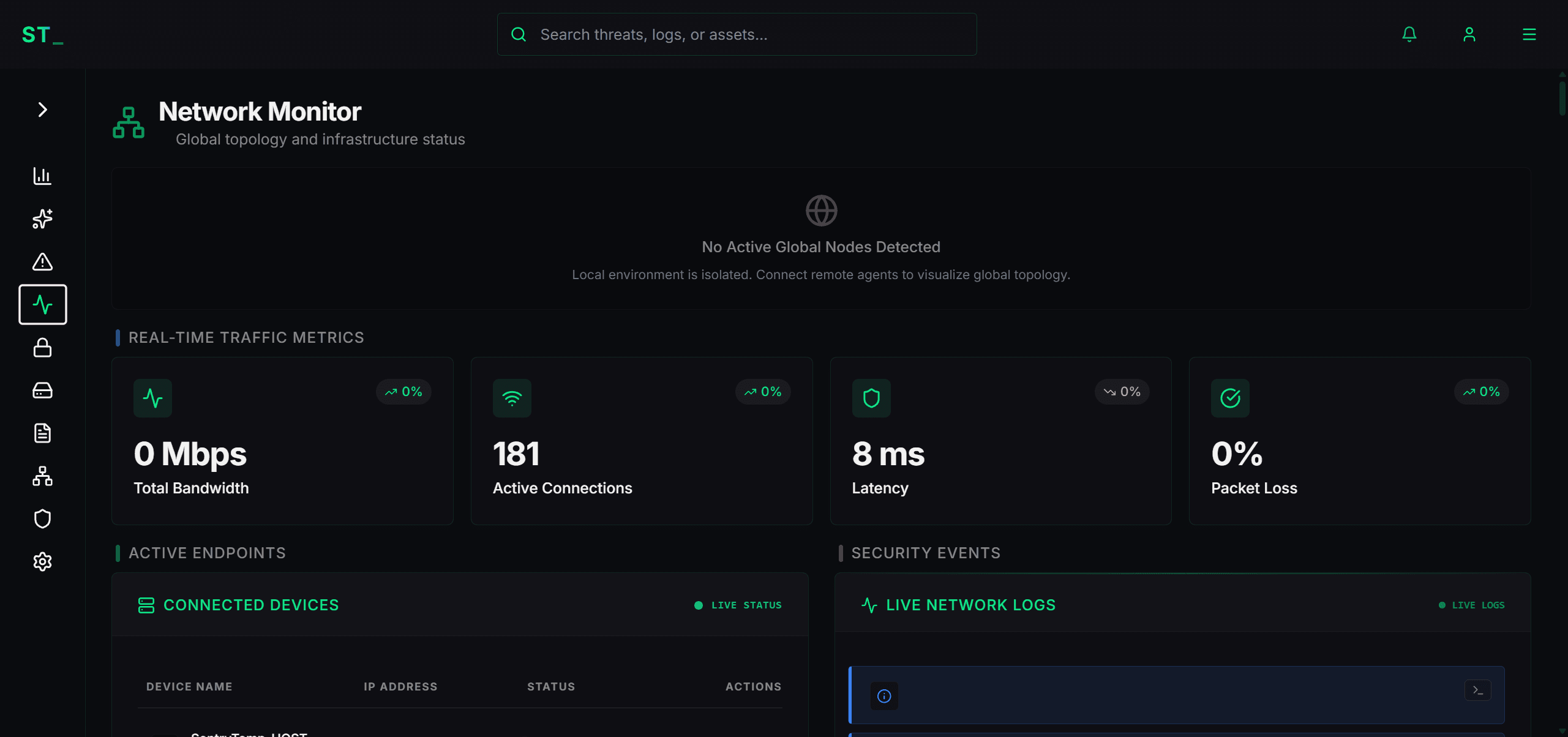The height and width of the screenshot is (737, 1568).
Task: Open the settings gear sidebar icon
Action: (x=42, y=561)
